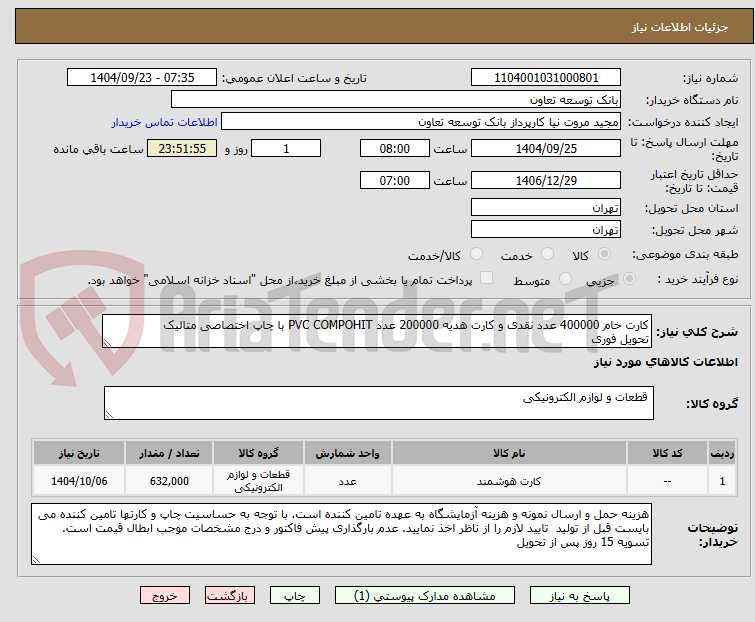755x622 pixels.
Task: Open اطلاعات تماس خریدار link
Action: click(165, 122)
